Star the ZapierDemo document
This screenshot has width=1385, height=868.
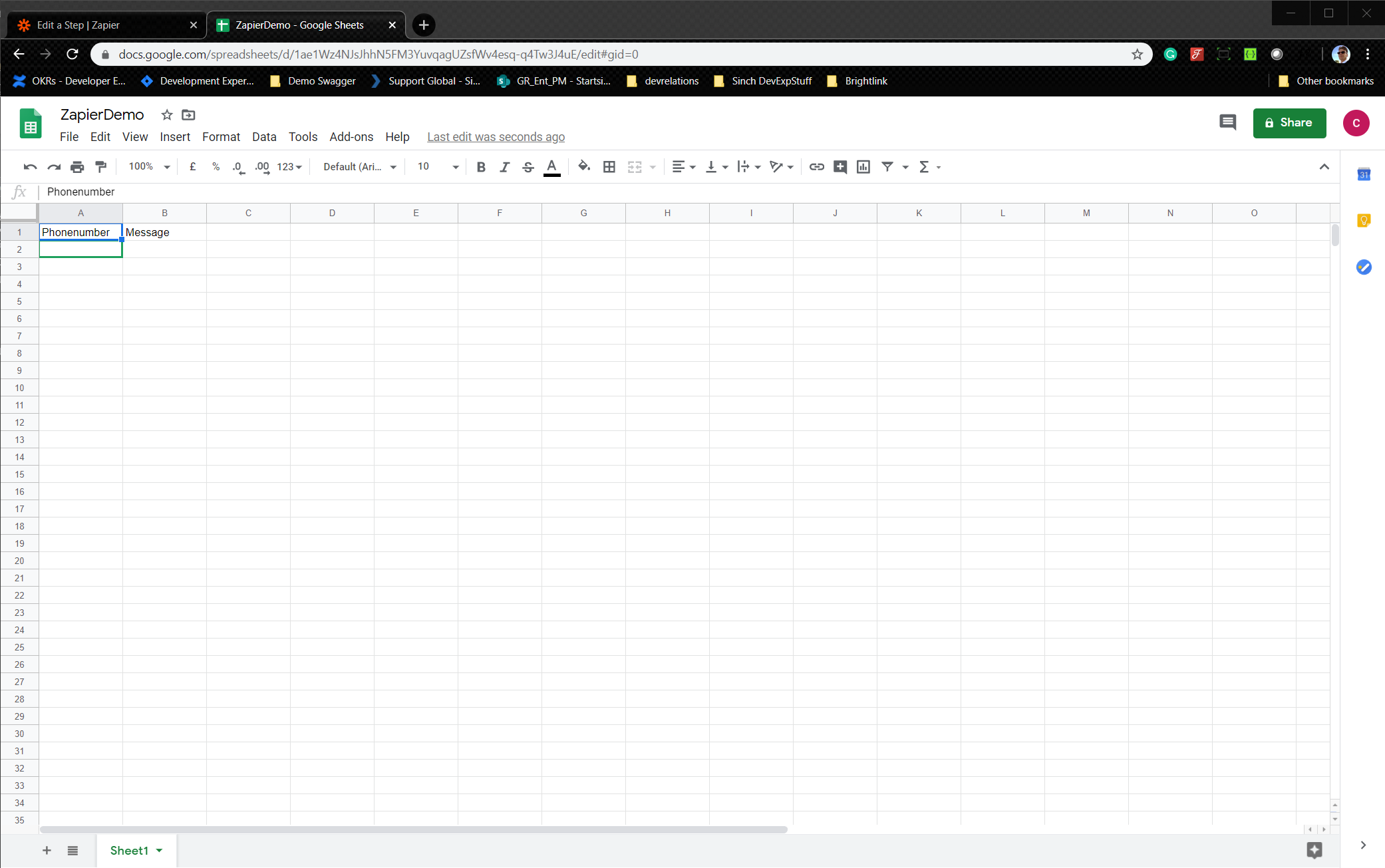coord(167,115)
